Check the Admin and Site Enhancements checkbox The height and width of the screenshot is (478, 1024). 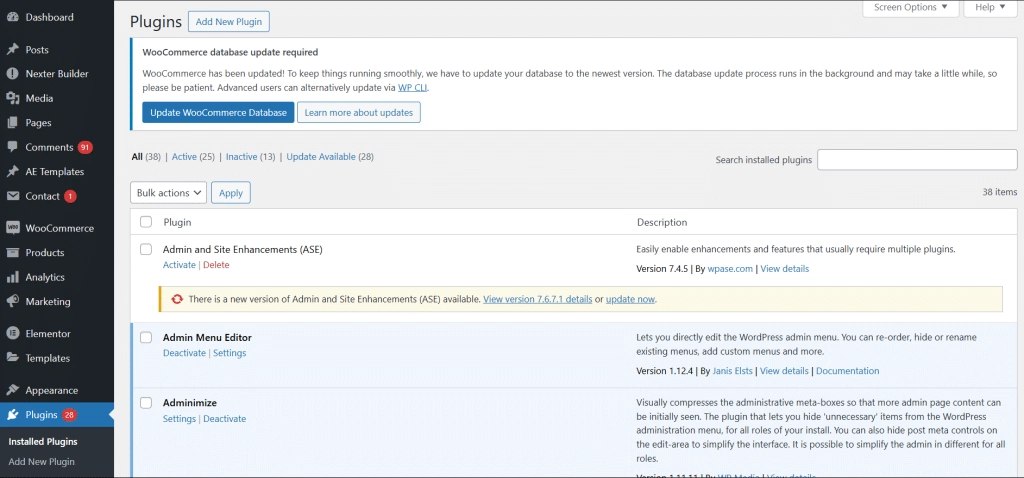(146, 249)
